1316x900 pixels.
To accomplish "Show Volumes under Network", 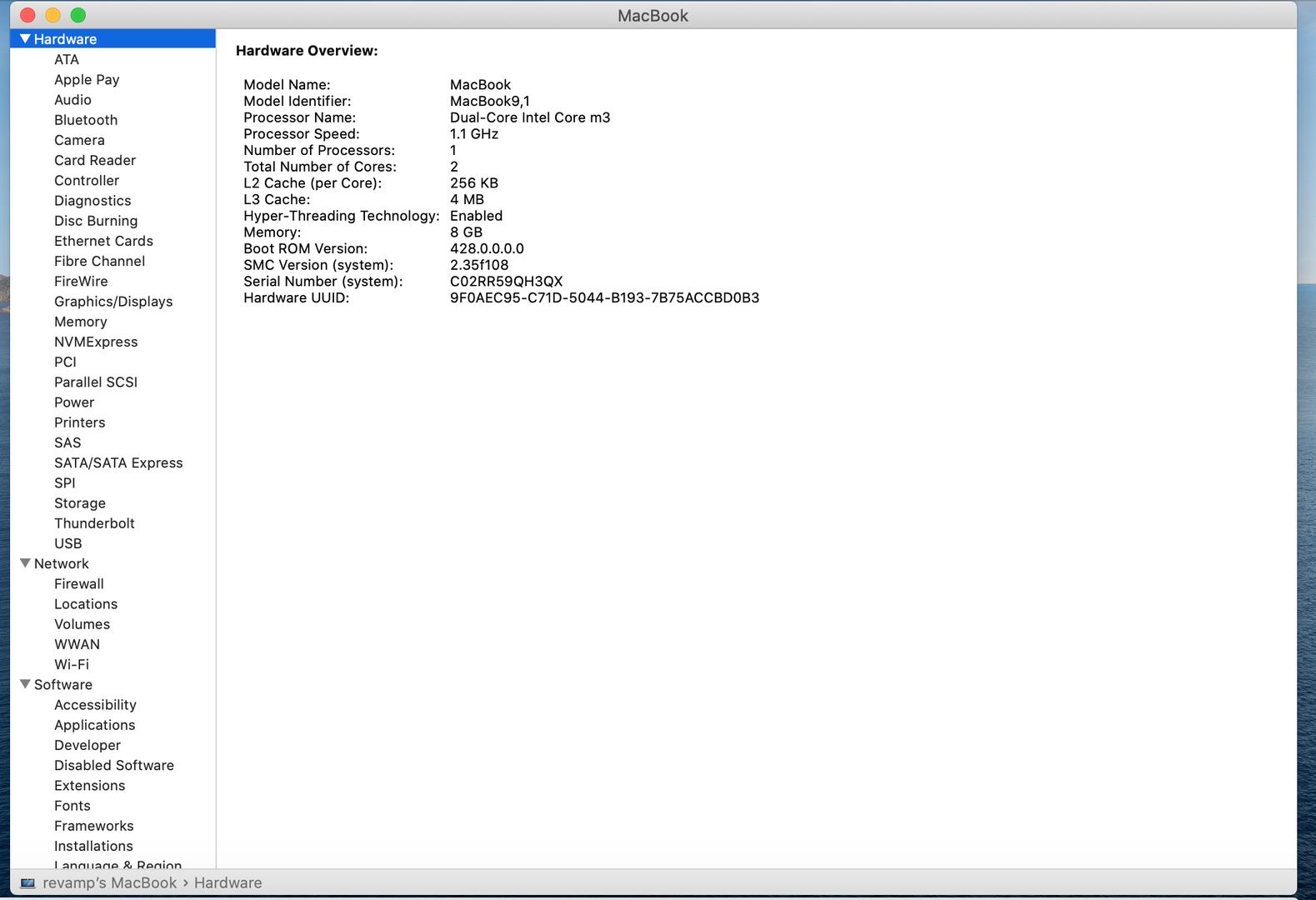I will point(82,624).
